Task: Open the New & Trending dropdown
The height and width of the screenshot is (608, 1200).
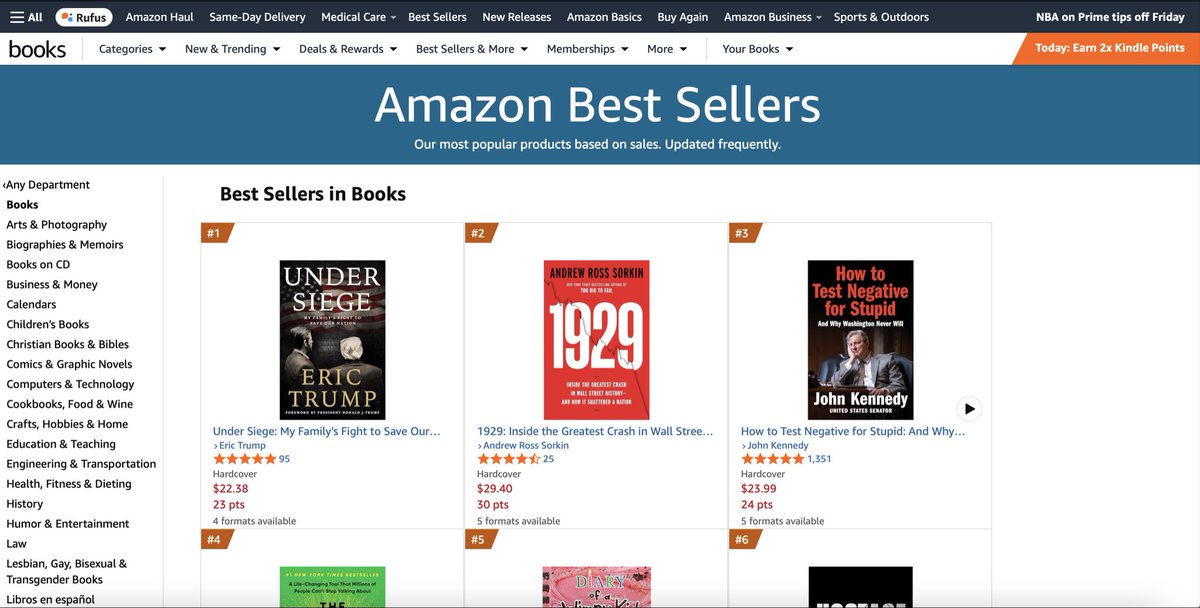Action: (x=232, y=49)
